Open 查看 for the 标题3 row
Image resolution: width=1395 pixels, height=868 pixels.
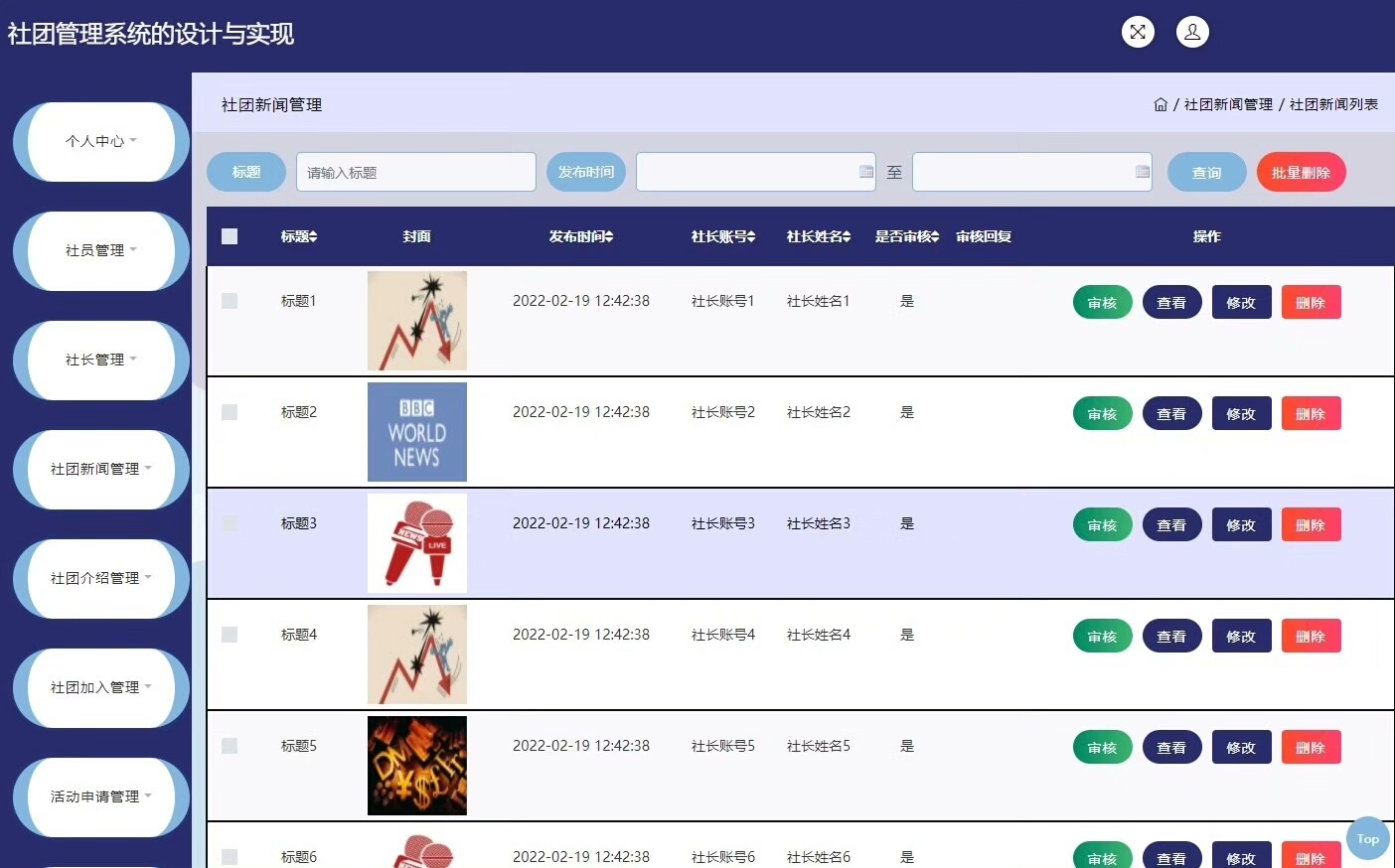pos(1172,525)
